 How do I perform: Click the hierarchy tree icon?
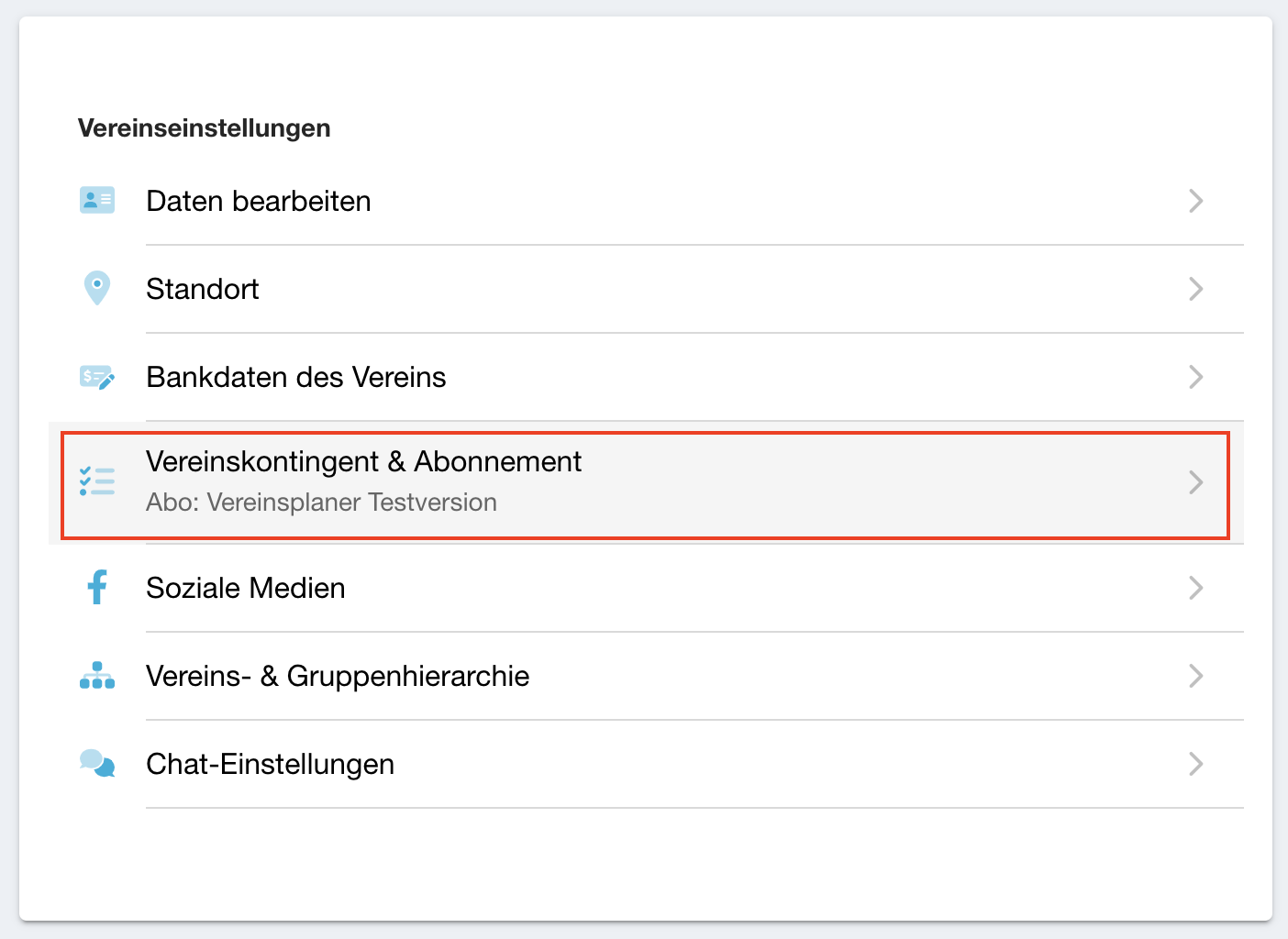click(x=97, y=676)
